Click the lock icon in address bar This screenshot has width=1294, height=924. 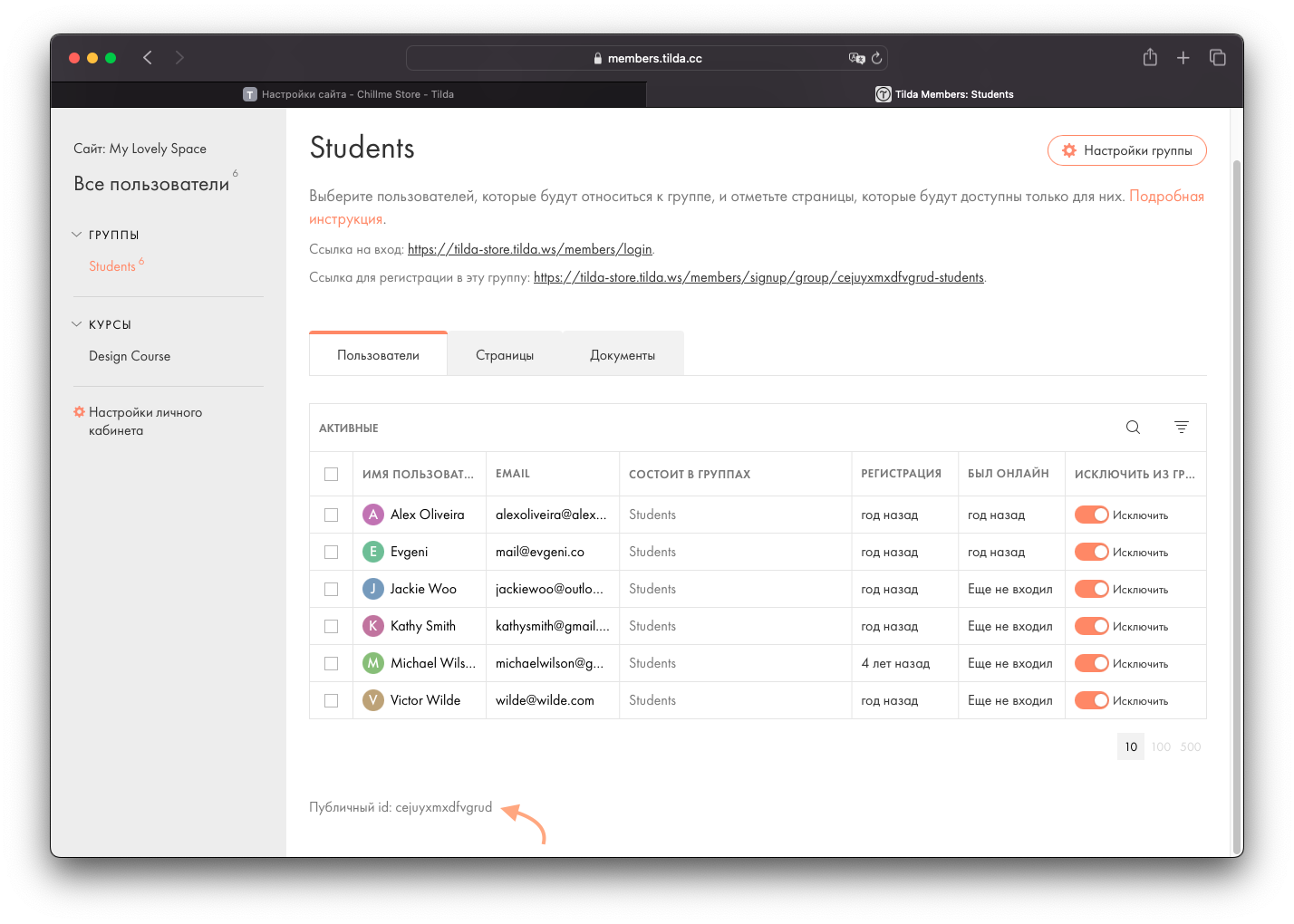click(x=598, y=58)
